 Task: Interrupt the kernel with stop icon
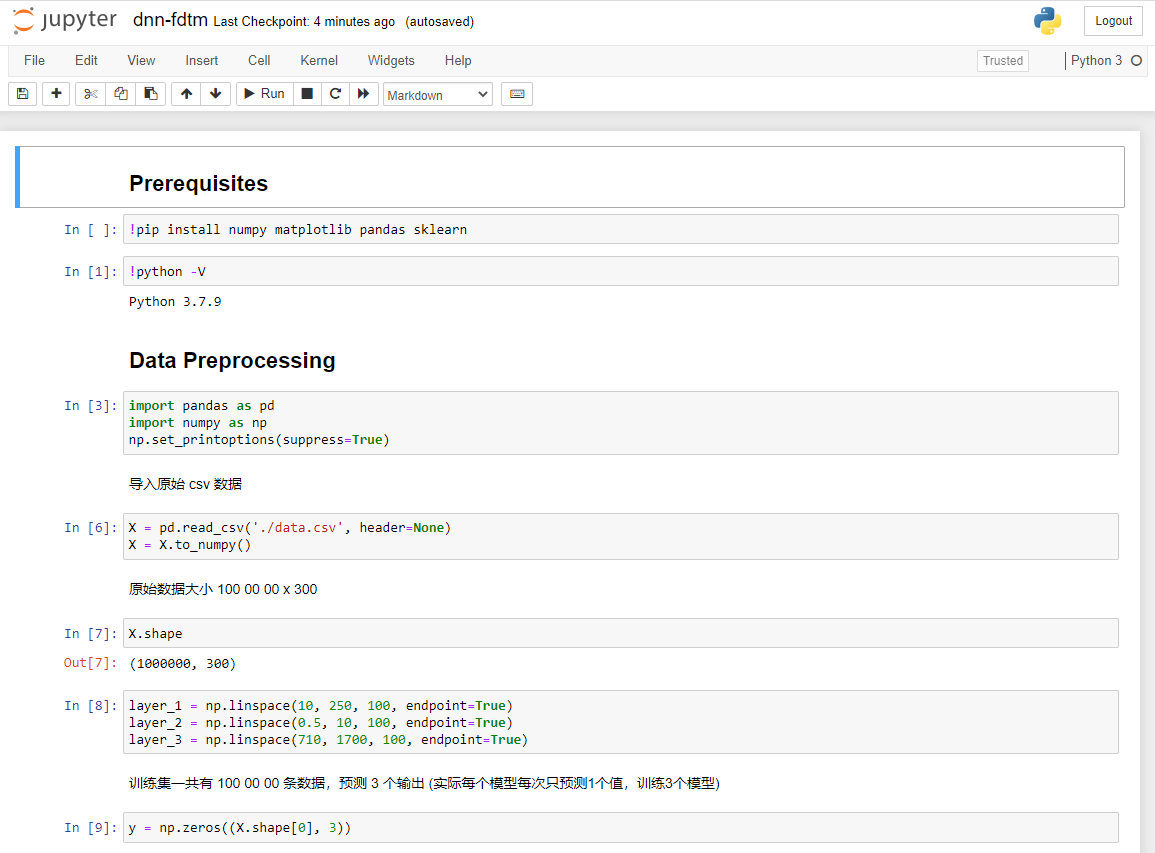point(307,94)
